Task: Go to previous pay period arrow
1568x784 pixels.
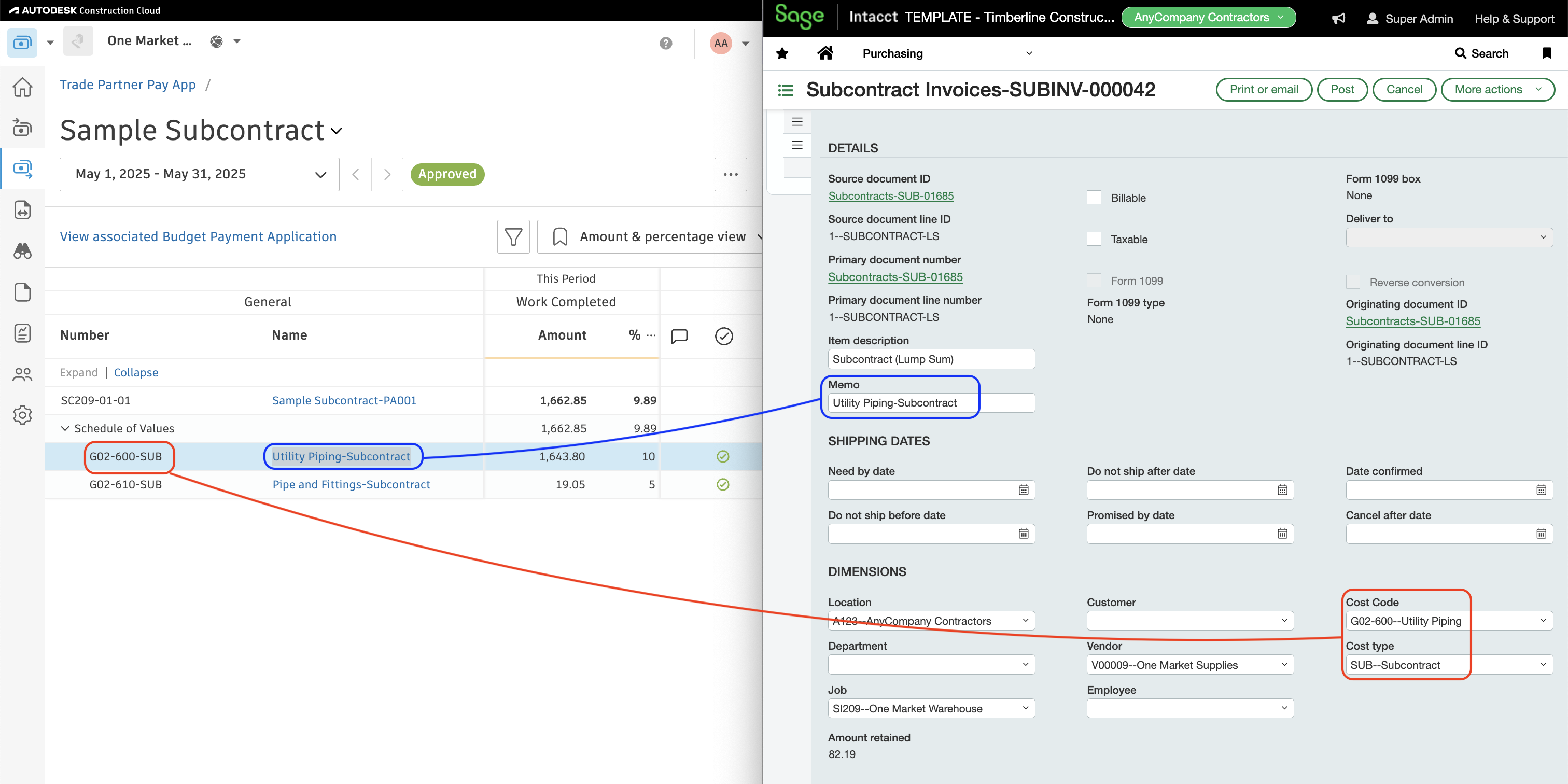Action: [x=356, y=175]
